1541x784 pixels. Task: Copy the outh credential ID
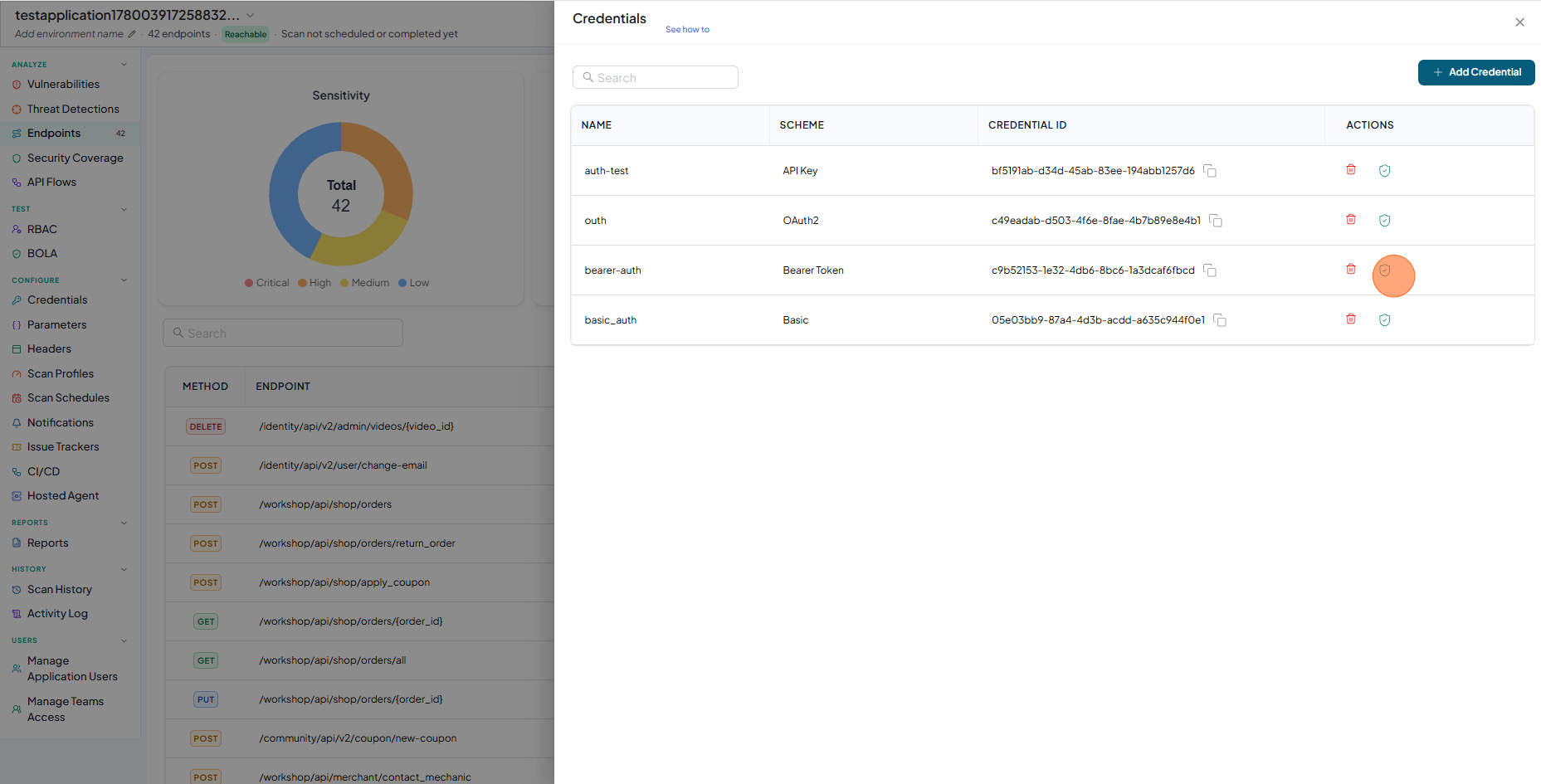pos(1216,221)
